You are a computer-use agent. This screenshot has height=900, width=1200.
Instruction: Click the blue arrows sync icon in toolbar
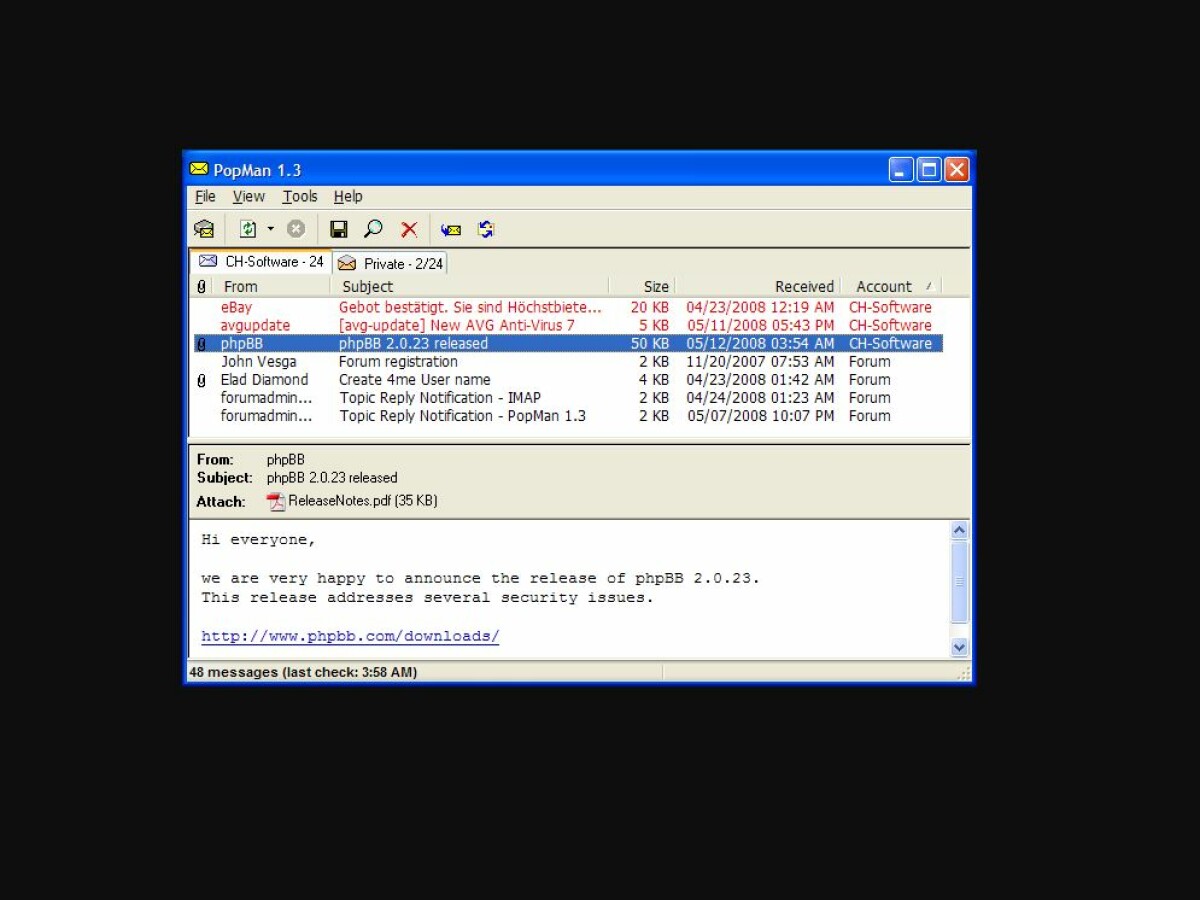click(486, 229)
